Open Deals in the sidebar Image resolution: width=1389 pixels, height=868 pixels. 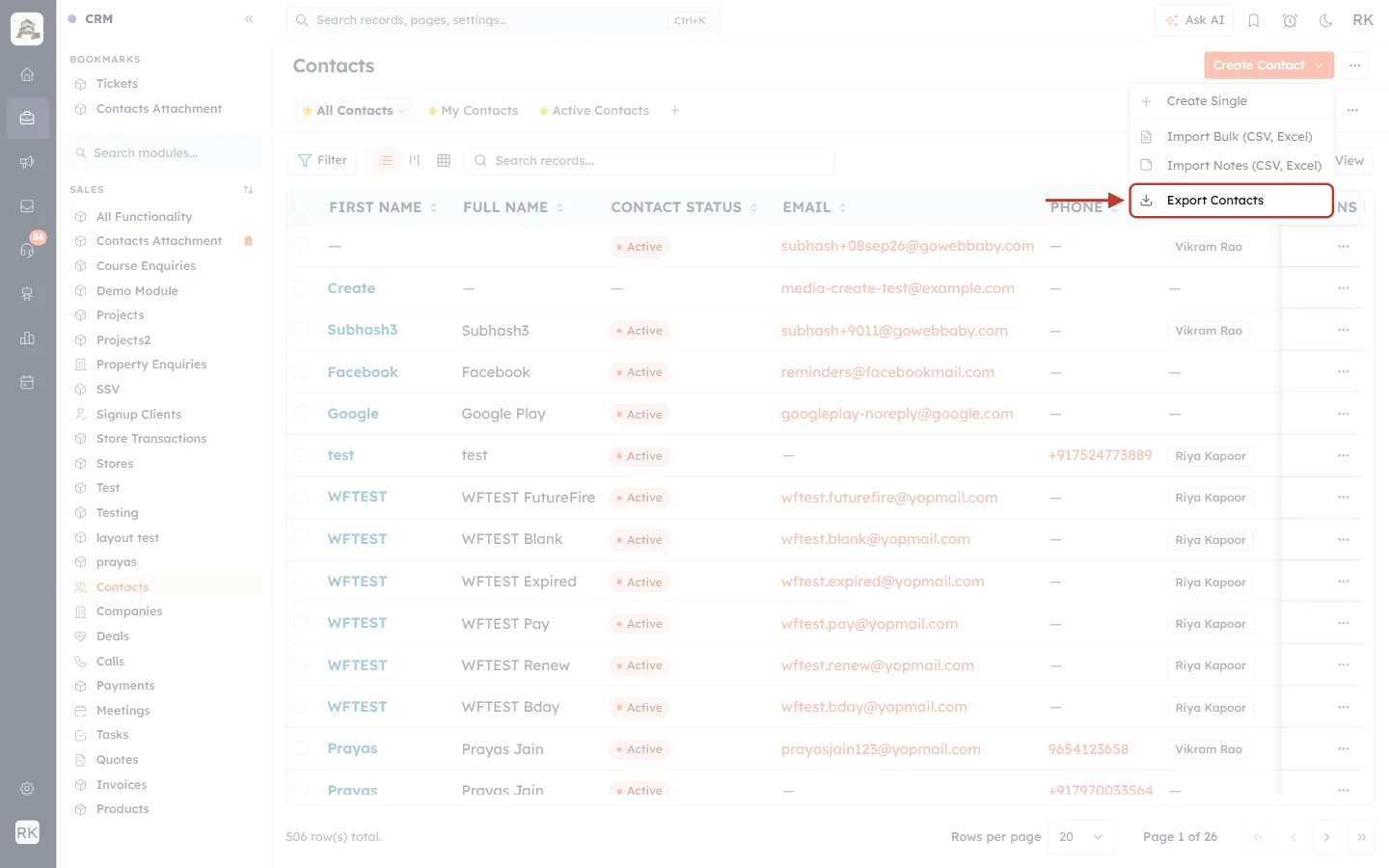(113, 637)
